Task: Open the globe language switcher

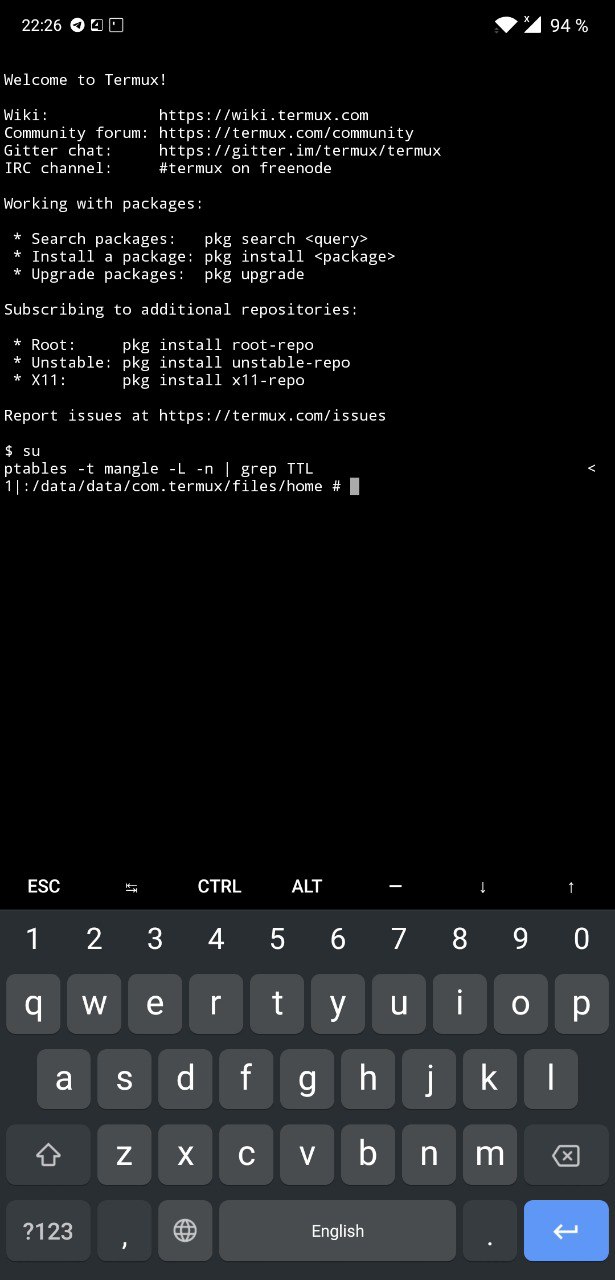Action: pos(185,1231)
